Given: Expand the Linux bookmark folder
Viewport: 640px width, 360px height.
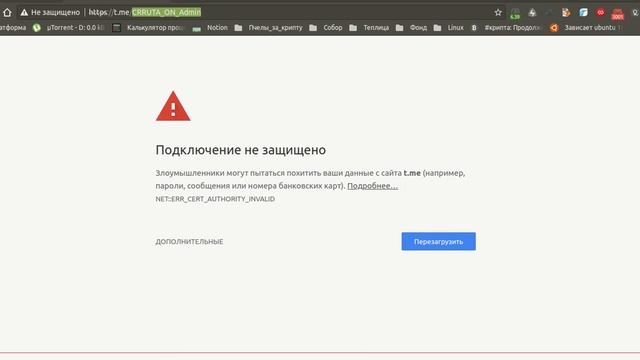Looking at the screenshot, I should tap(449, 28).
